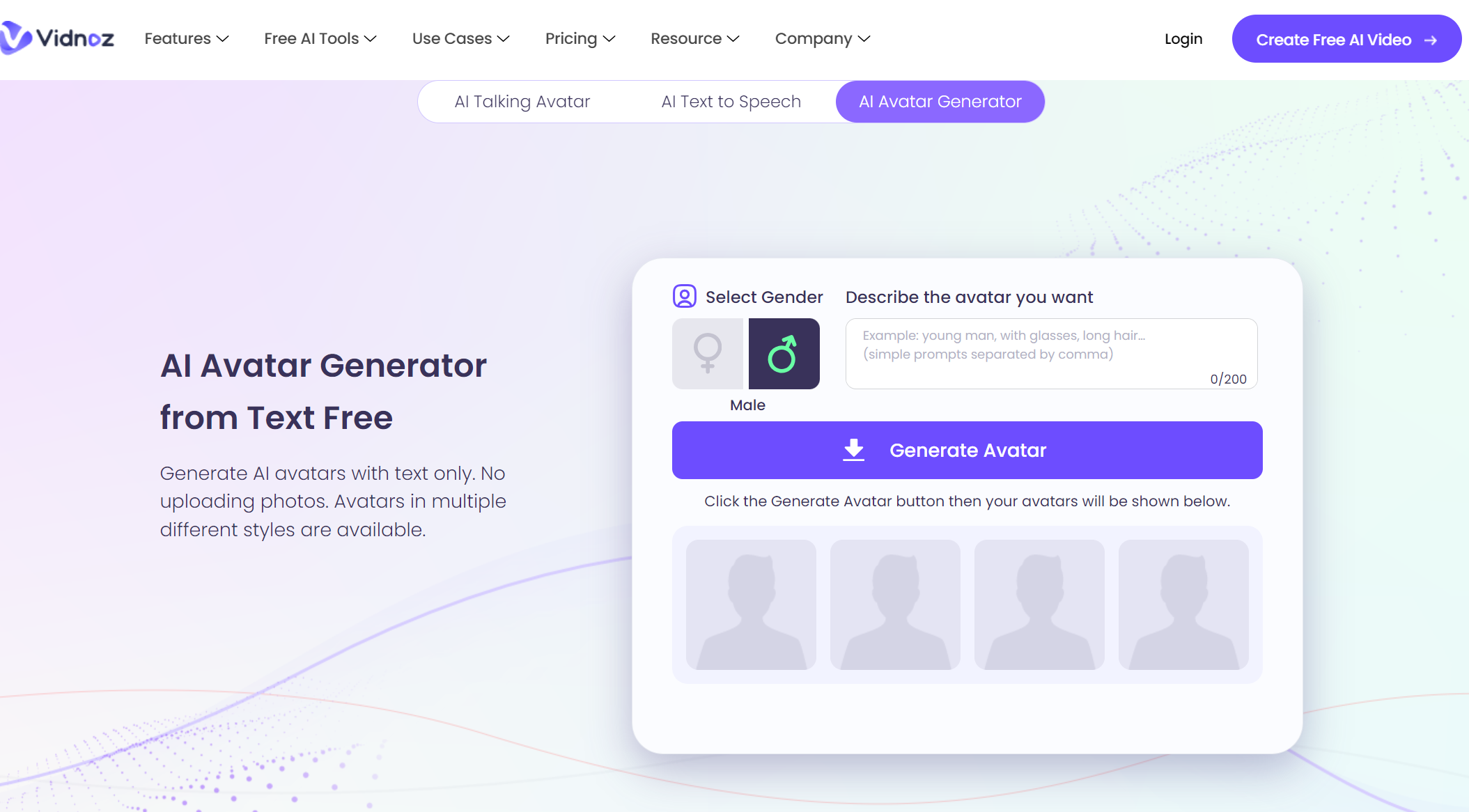The height and width of the screenshot is (812, 1469).
Task: Click the AI Talking Avatar tab icon
Action: (x=522, y=101)
